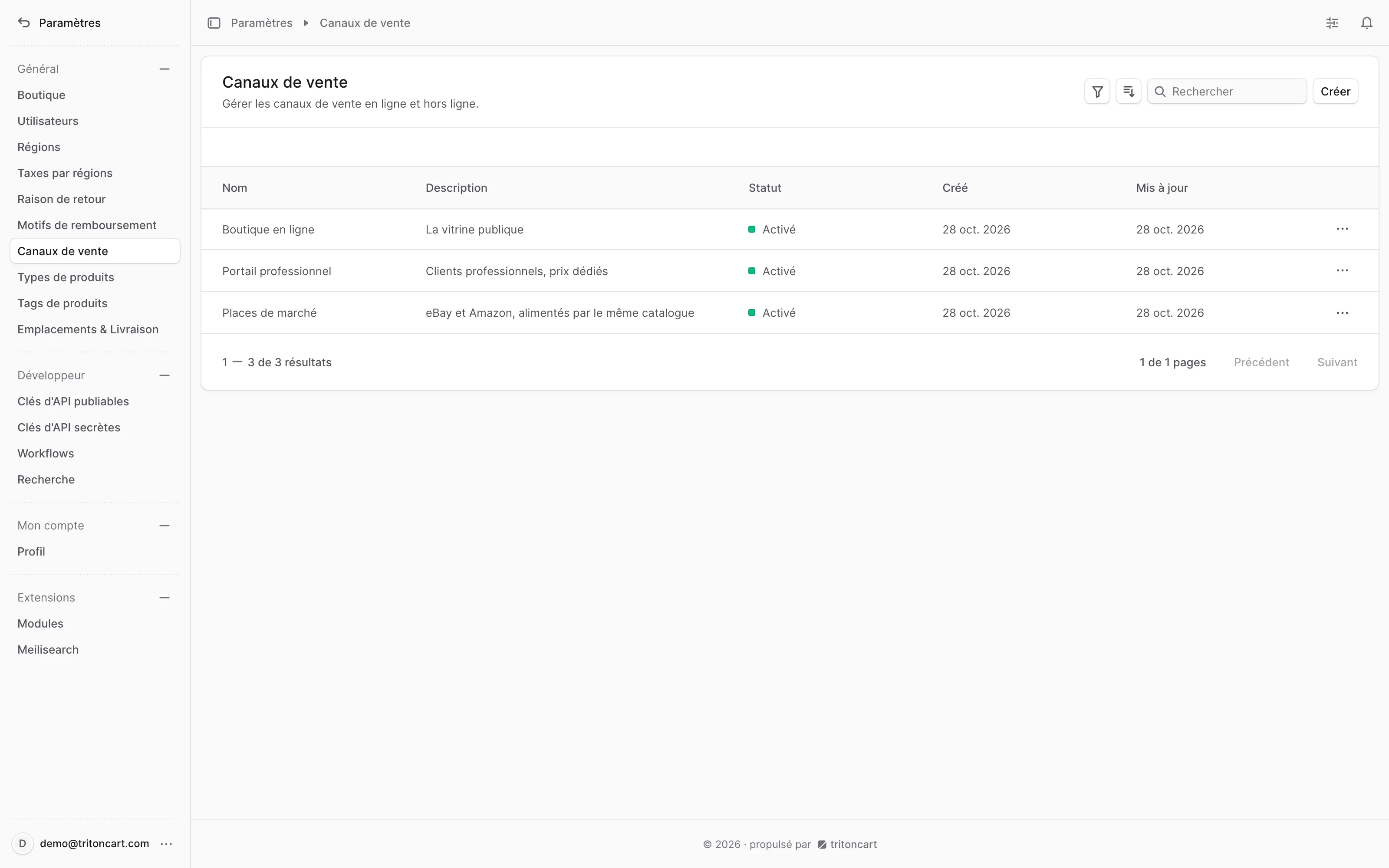
Task: Open Clés d'API publiables
Action: click(x=95, y=401)
